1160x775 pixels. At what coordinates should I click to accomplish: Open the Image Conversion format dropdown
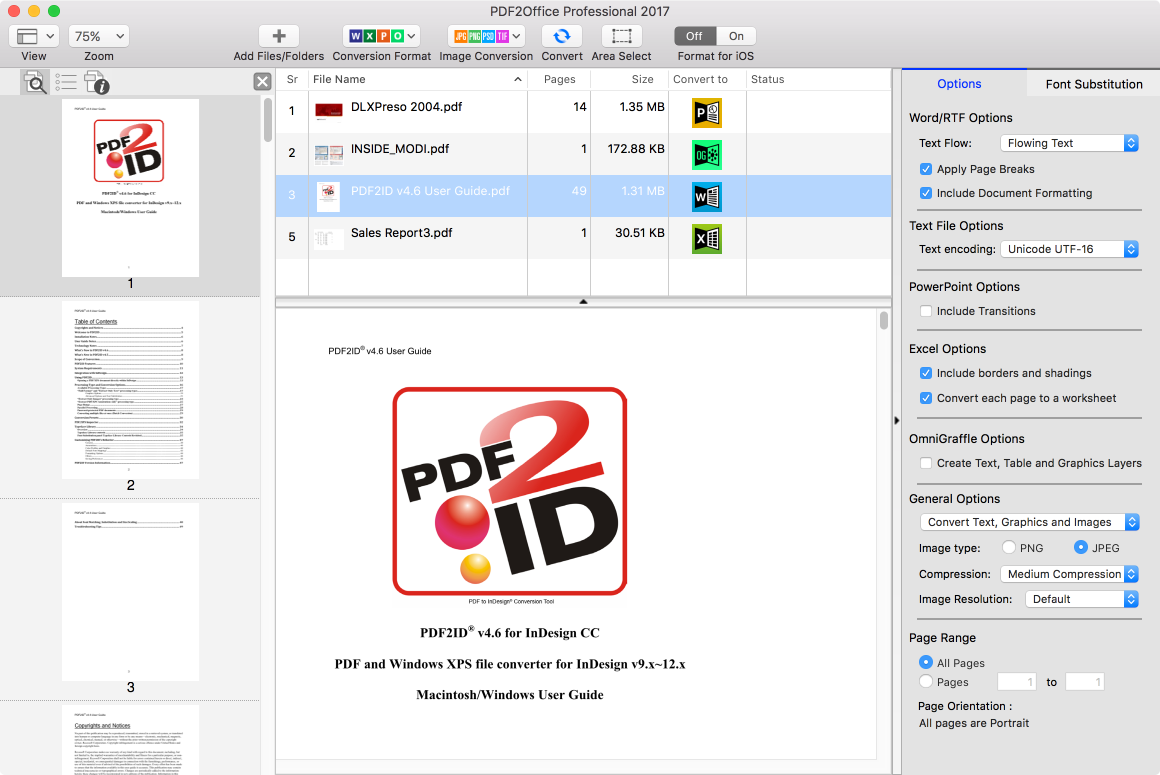tap(485, 36)
